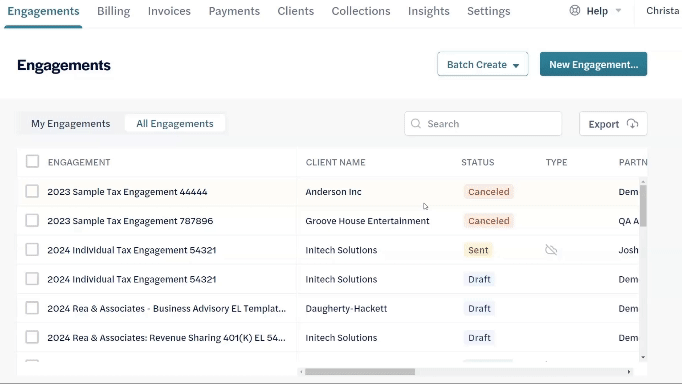Go to the Payments tab
The height and width of the screenshot is (384, 682).
click(x=234, y=11)
